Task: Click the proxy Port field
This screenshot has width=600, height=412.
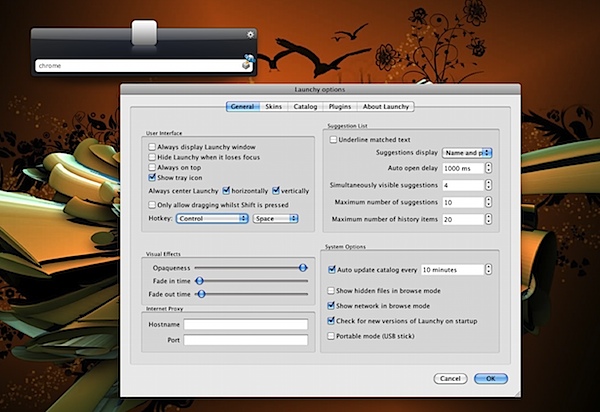Action: [246, 340]
